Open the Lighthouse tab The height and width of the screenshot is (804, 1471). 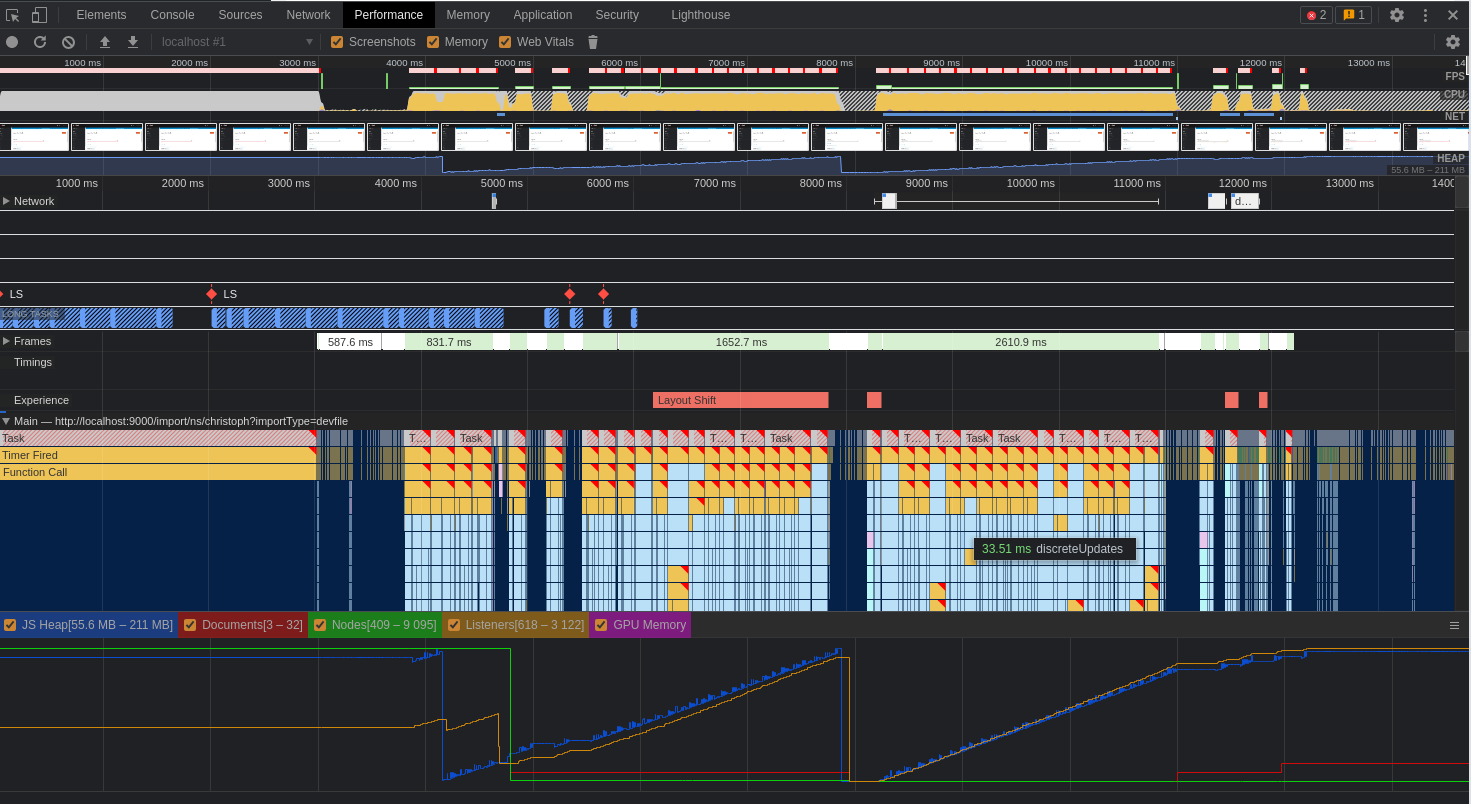(701, 15)
